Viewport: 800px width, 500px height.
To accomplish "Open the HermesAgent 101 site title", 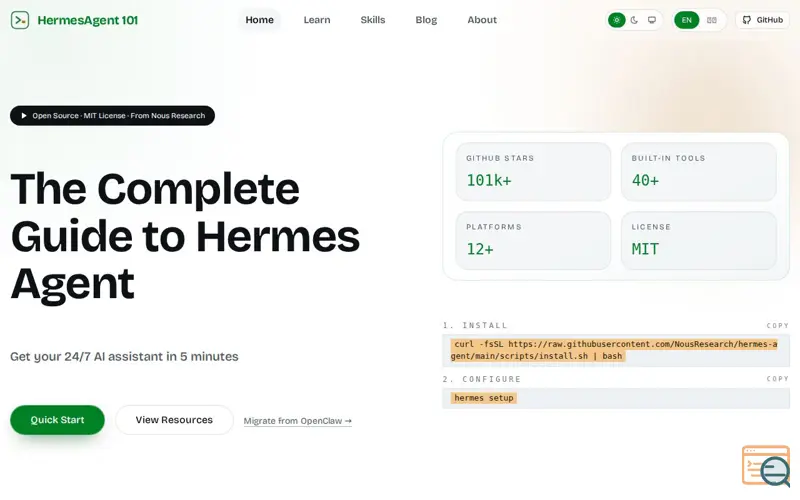I will tap(88, 20).
